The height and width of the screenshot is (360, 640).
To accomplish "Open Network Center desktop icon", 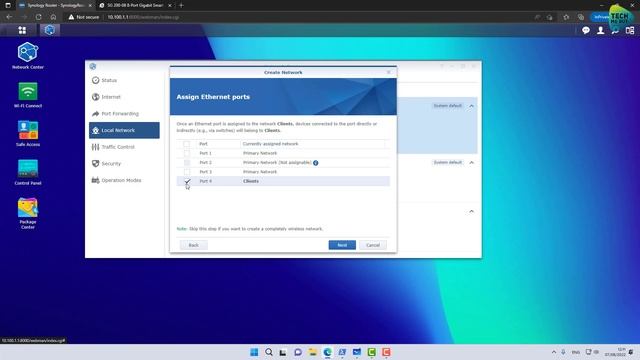I will (x=28, y=55).
